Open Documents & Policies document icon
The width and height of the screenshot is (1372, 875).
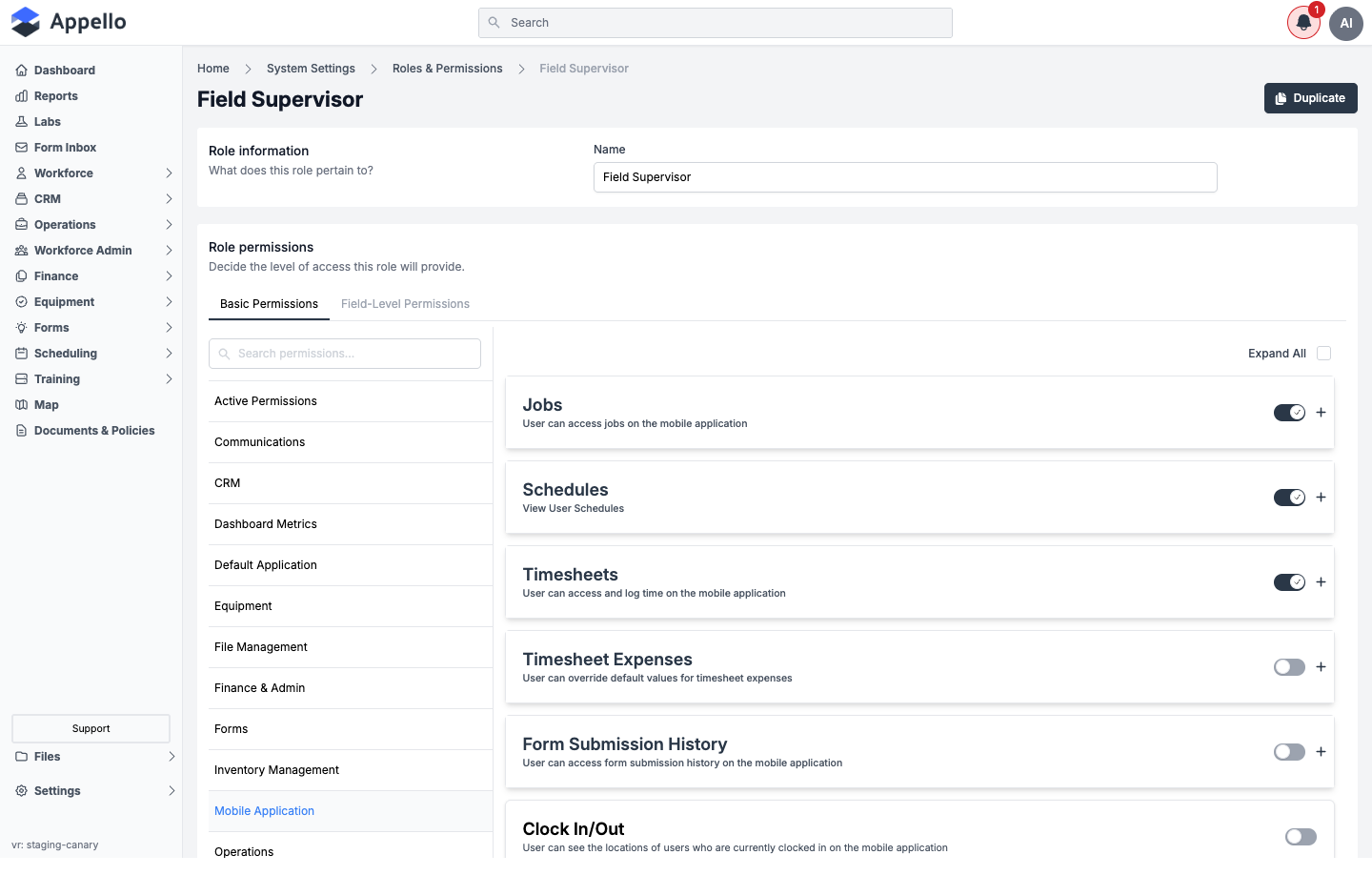[21, 431]
